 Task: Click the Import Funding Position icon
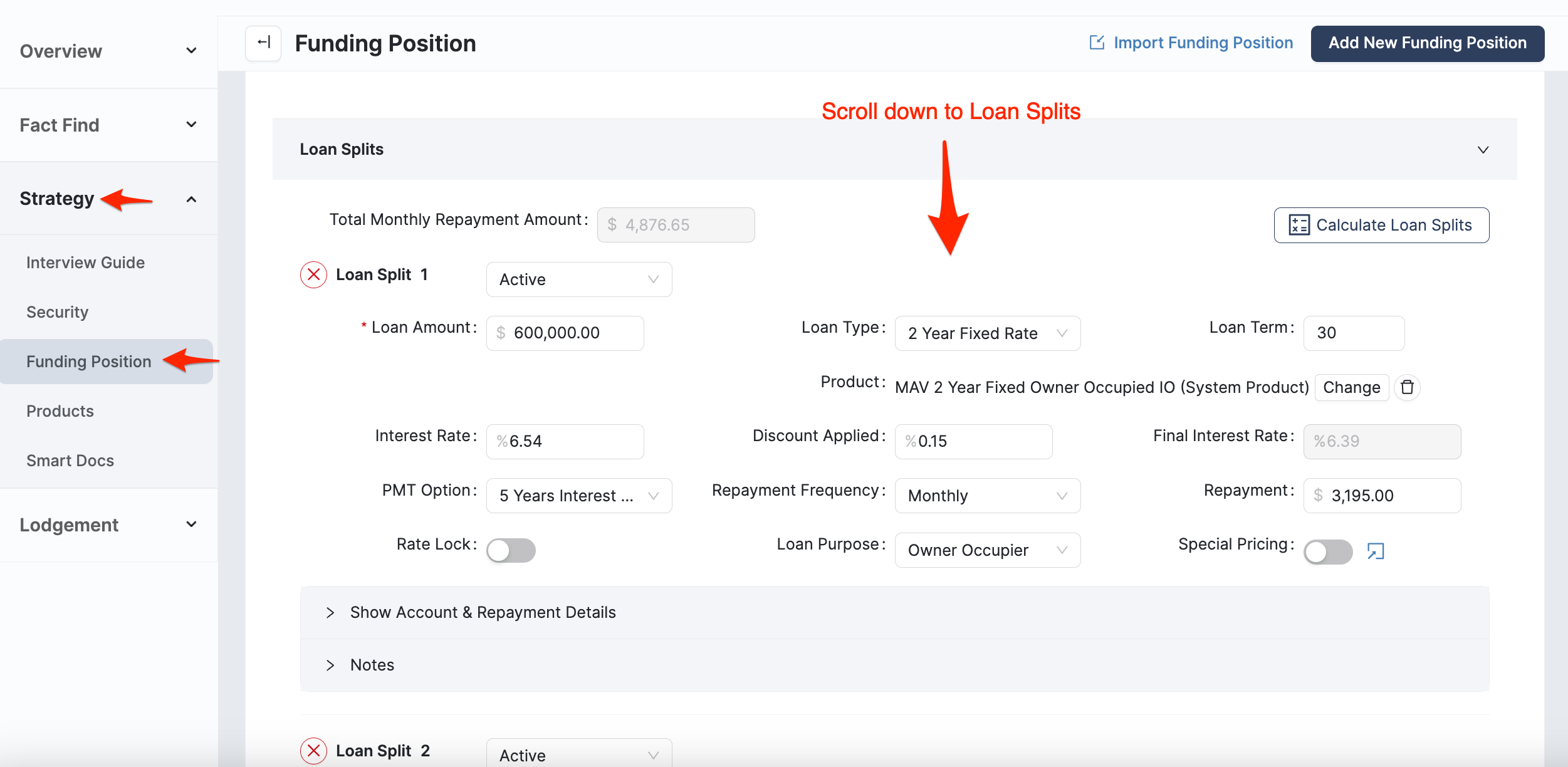(1097, 43)
